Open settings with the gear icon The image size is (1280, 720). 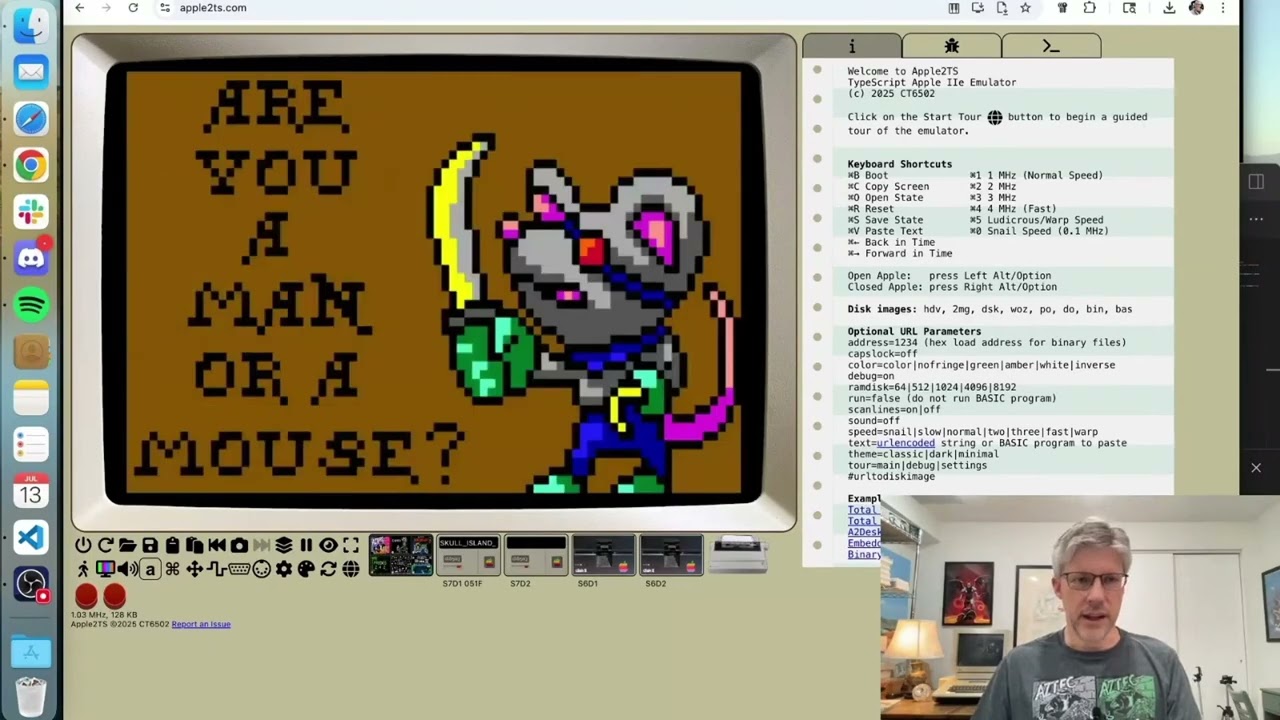click(x=284, y=569)
